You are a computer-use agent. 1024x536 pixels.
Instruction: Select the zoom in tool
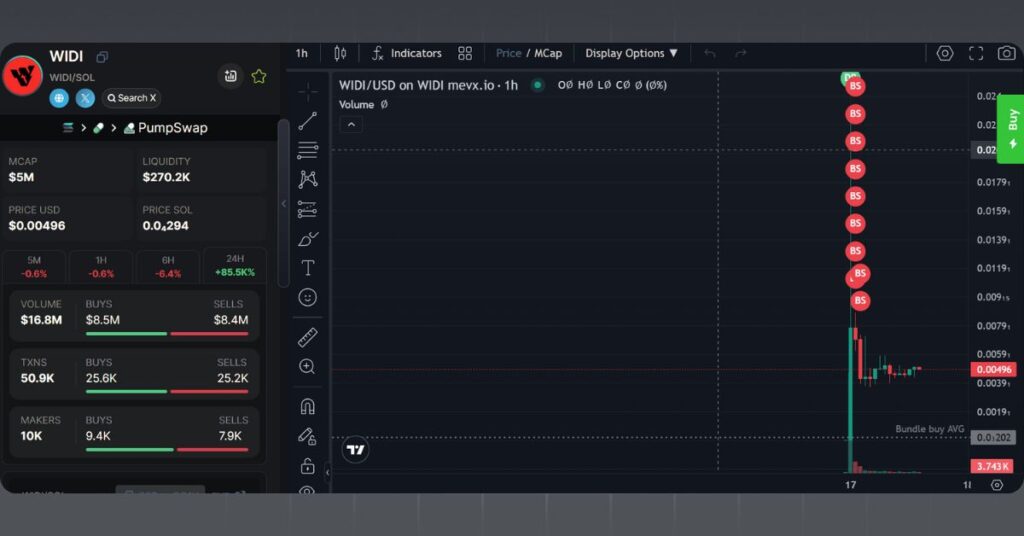(308, 367)
